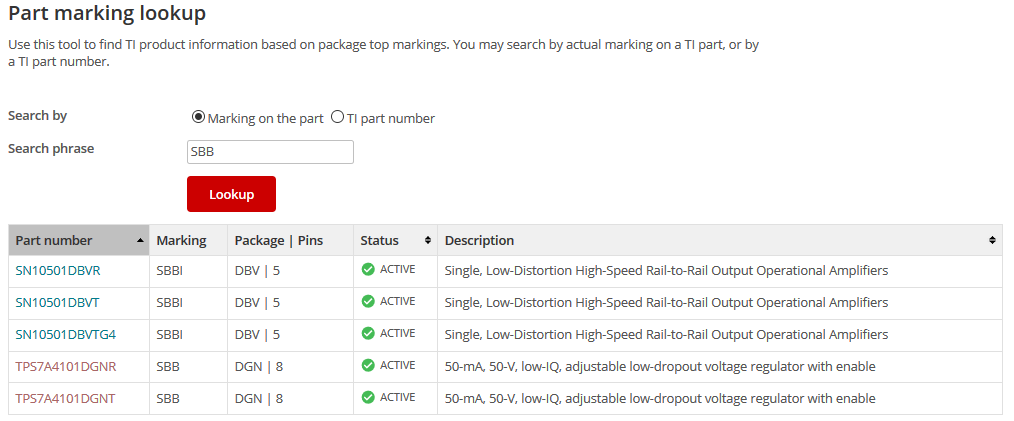Click the Package | Pins column header

279,241
